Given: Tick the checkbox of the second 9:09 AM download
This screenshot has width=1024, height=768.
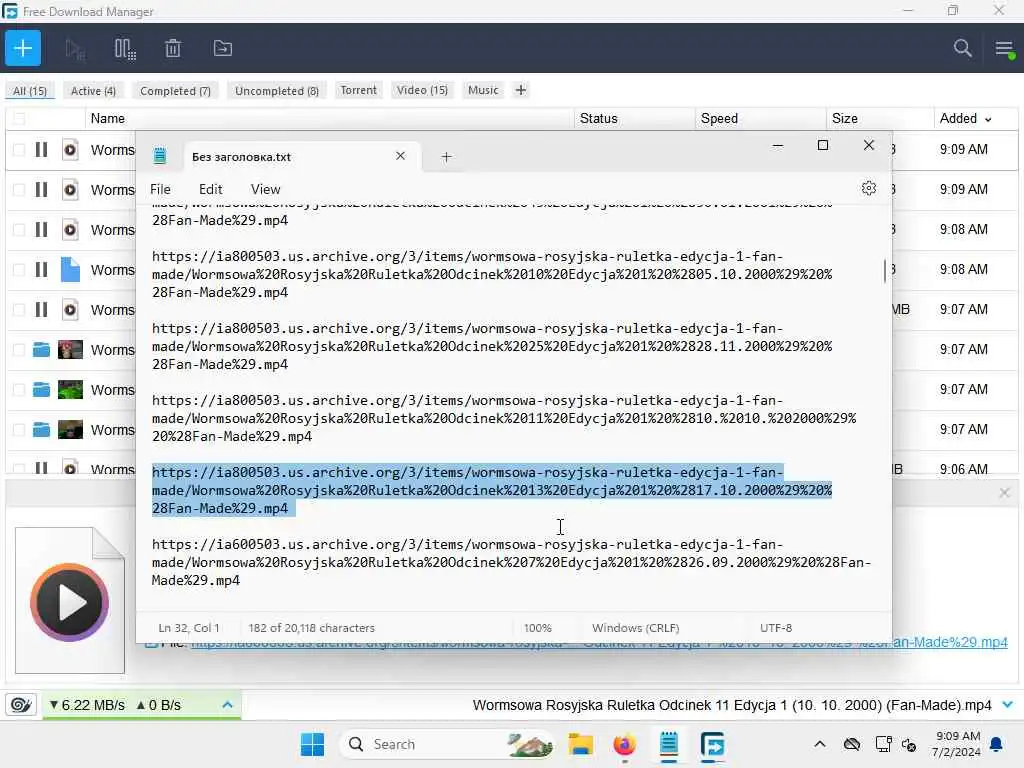Looking at the screenshot, I should coord(20,189).
